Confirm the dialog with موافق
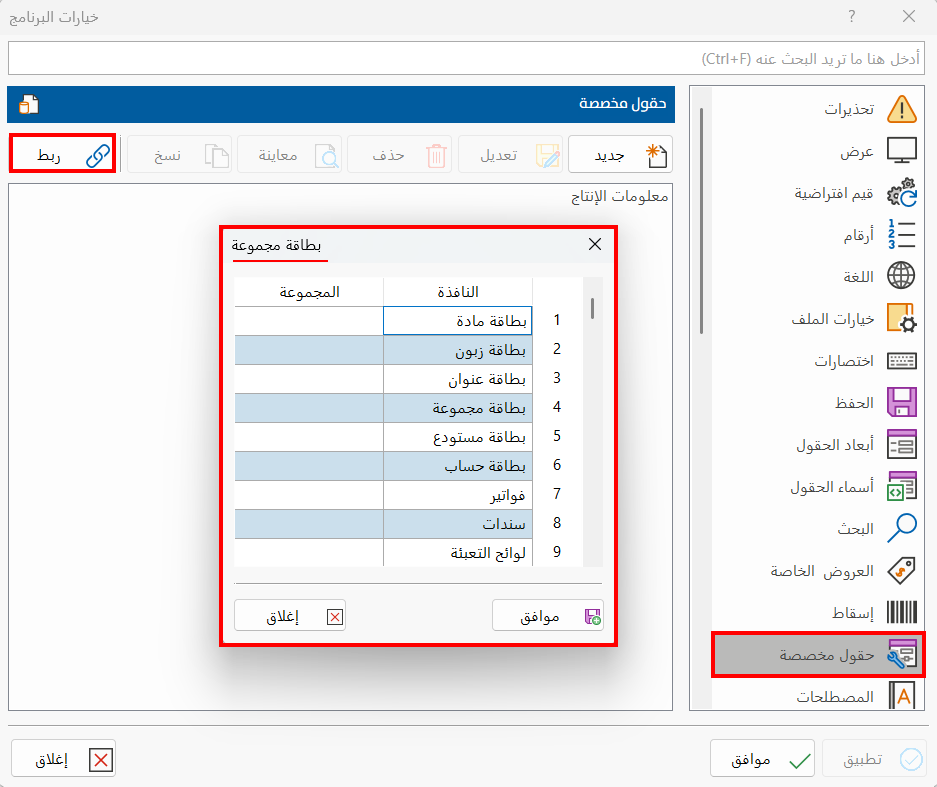Screen dimensions: 937x787 pyautogui.click(x=548, y=615)
